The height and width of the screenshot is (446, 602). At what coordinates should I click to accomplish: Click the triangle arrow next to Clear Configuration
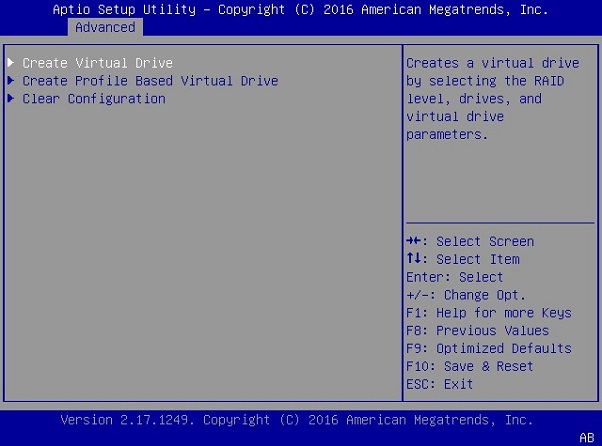click(11, 99)
